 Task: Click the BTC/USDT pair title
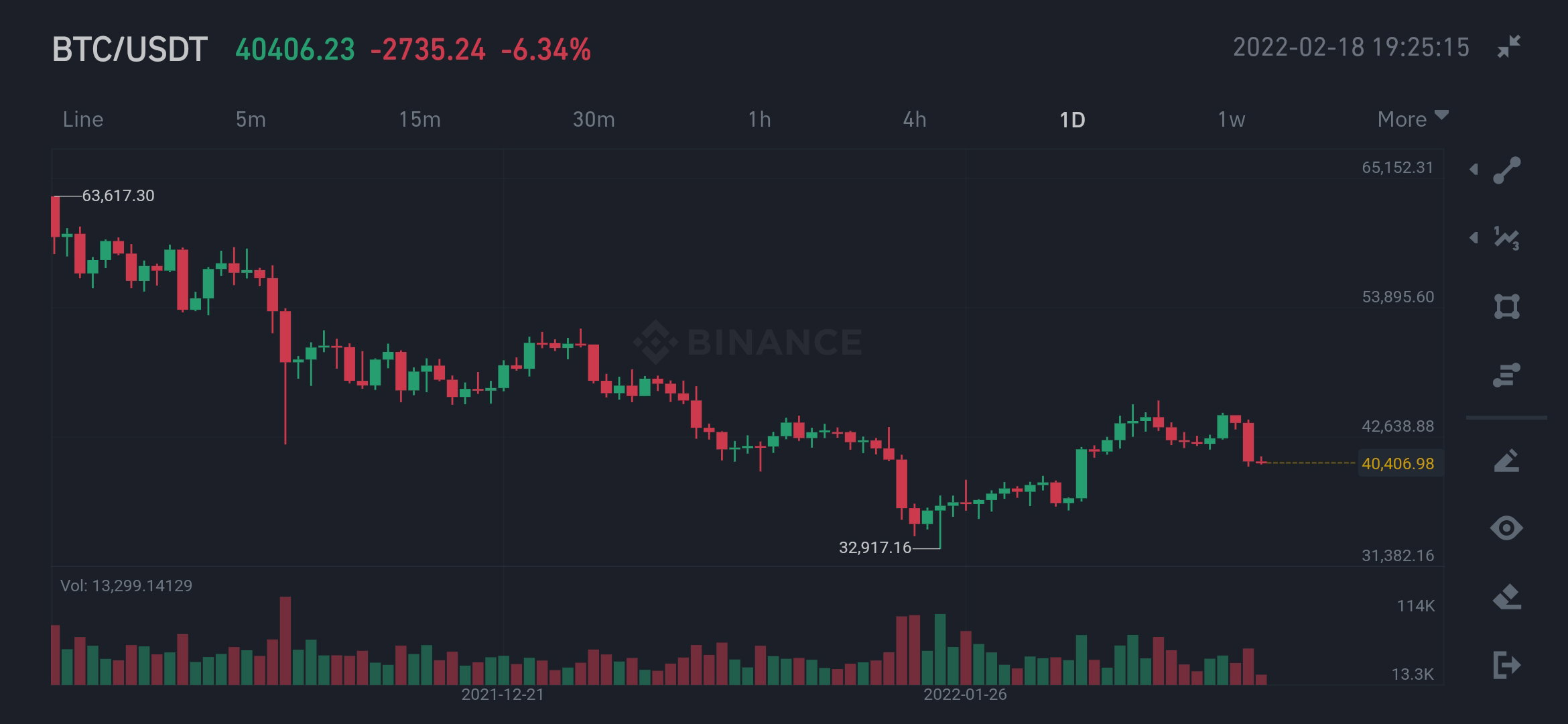click(x=130, y=50)
